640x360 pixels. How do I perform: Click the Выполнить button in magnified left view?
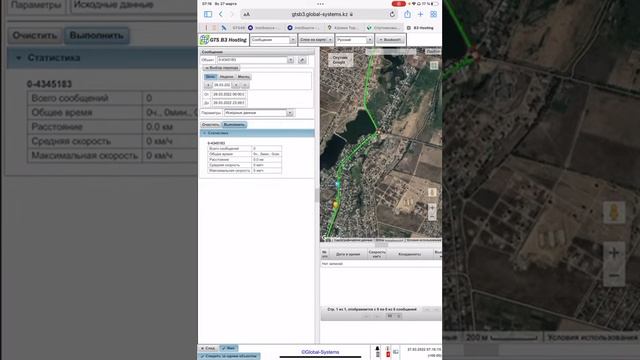(x=97, y=36)
